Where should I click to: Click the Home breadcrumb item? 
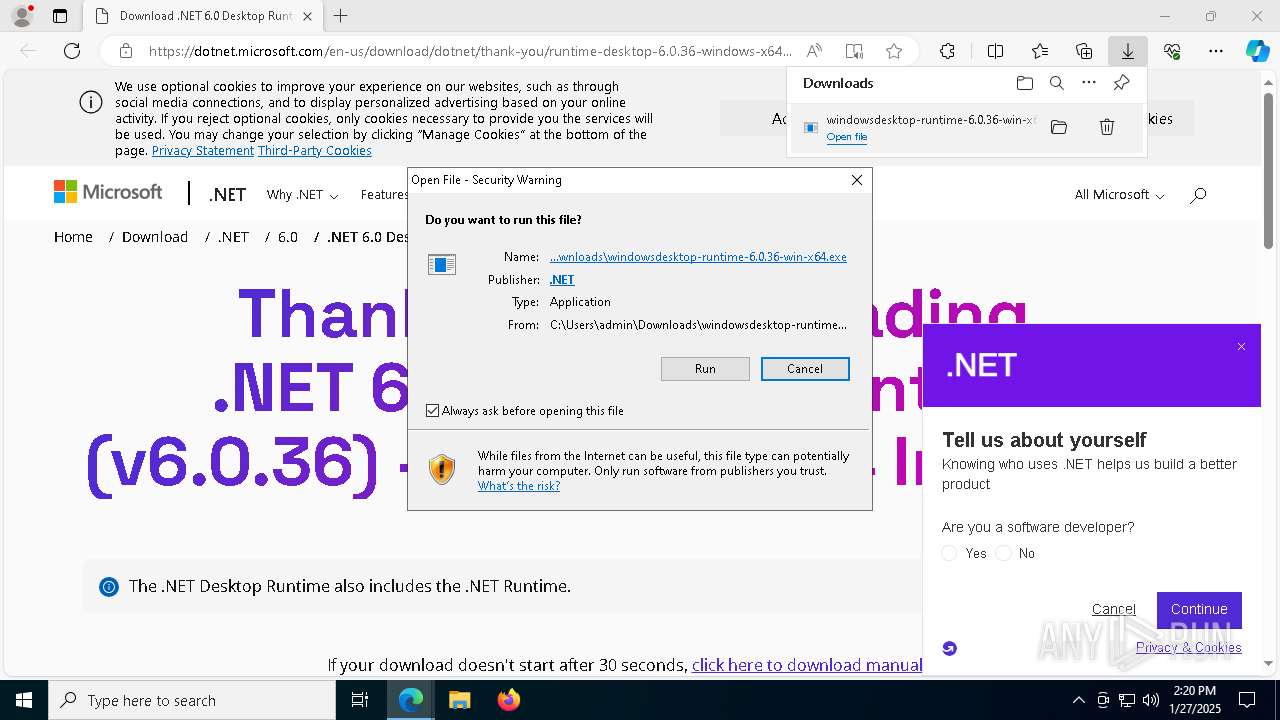pyautogui.click(x=73, y=237)
